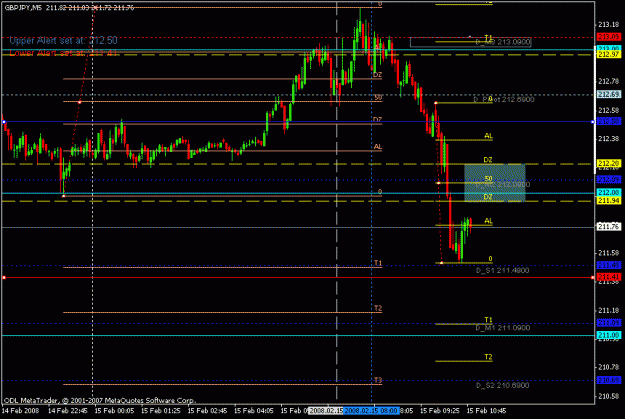This screenshot has height=419, width=625.
Task: Click the 15 Feb 01:25 time label
Action: (161, 411)
